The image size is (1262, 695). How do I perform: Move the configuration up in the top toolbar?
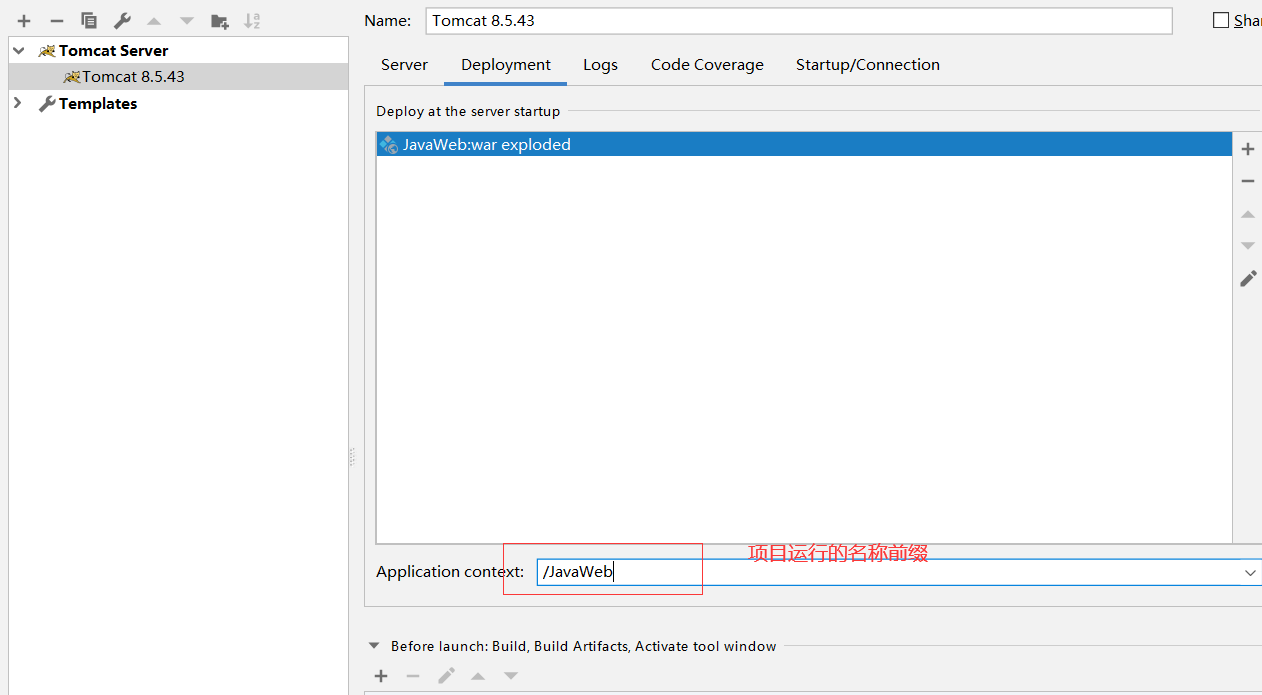[x=154, y=20]
